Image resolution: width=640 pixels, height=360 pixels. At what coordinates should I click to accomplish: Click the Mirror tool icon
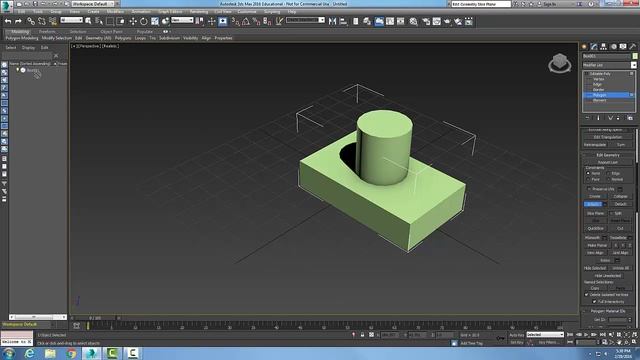[332, 21]
